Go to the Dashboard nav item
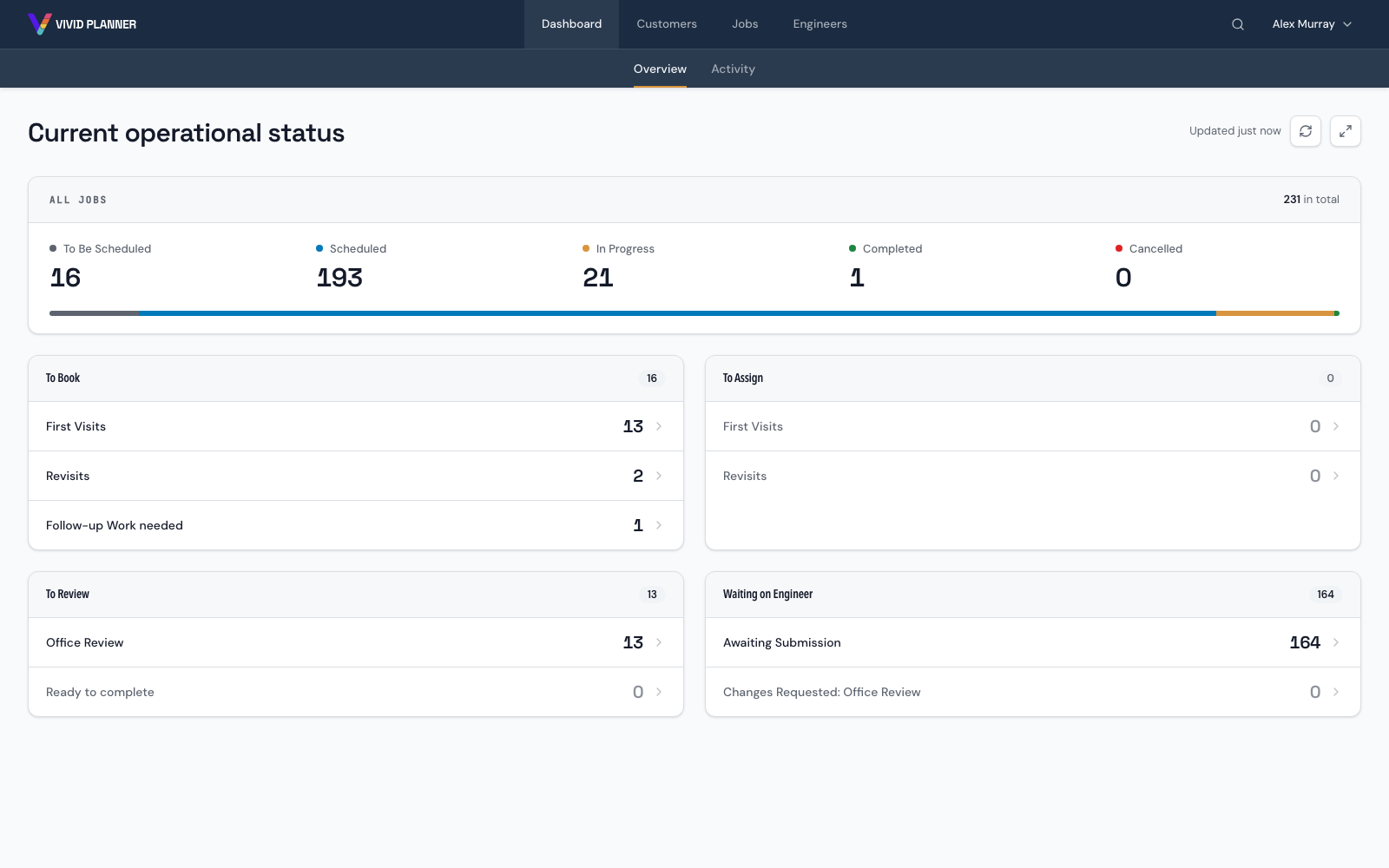The image size is (1389, 868). pyautogui.click(x=571, y=24)
